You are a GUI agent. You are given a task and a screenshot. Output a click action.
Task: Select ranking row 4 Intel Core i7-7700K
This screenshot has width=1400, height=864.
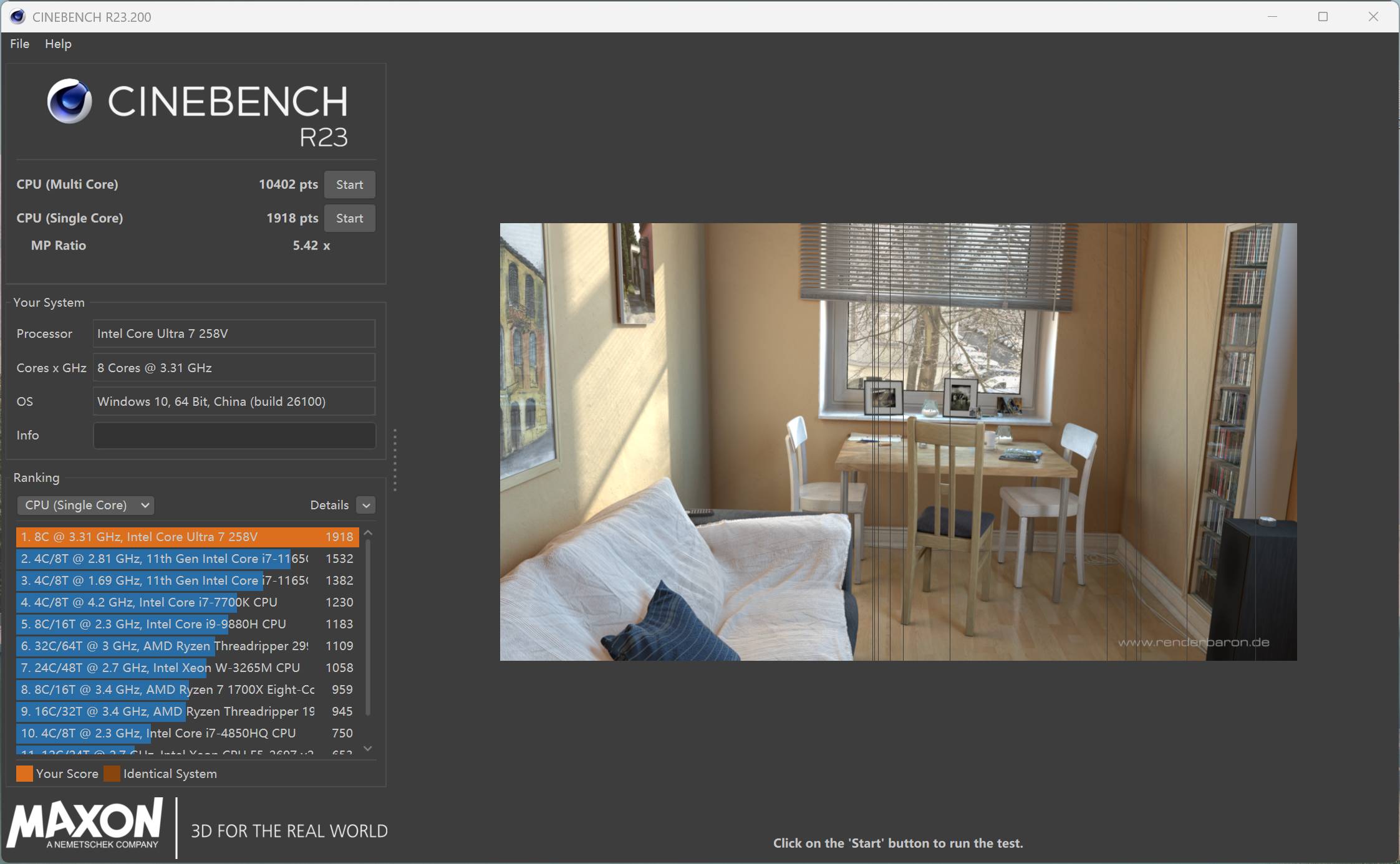click(187, 602)
